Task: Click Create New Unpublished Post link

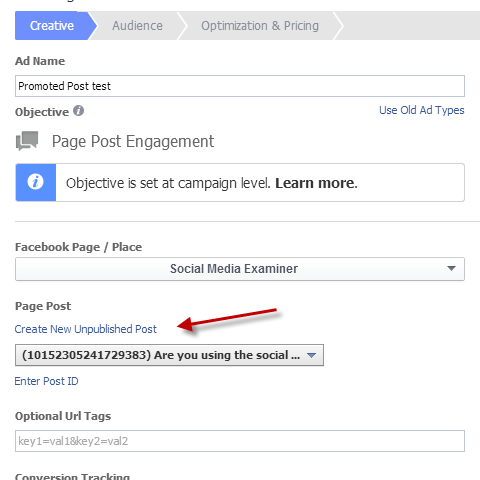Action: pyautogui.click(x=85, y=329)
